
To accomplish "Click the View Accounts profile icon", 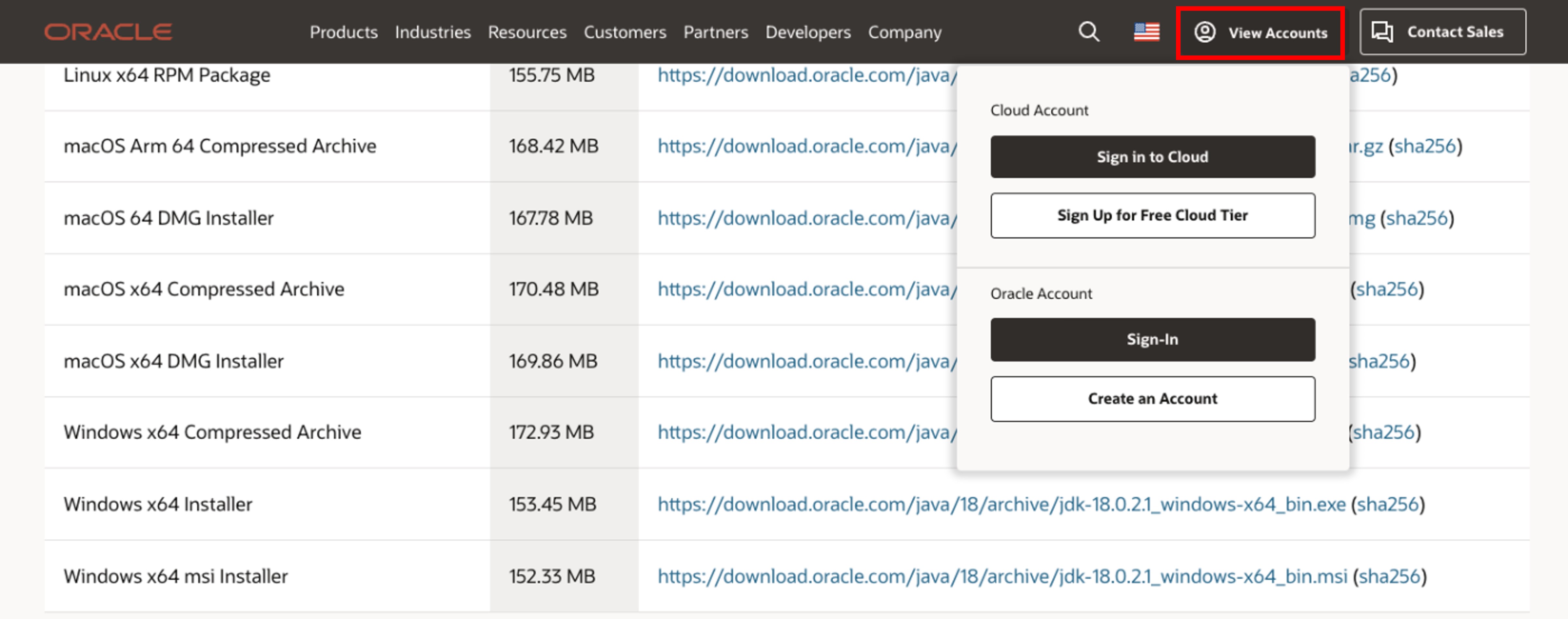I will 1205,32.
